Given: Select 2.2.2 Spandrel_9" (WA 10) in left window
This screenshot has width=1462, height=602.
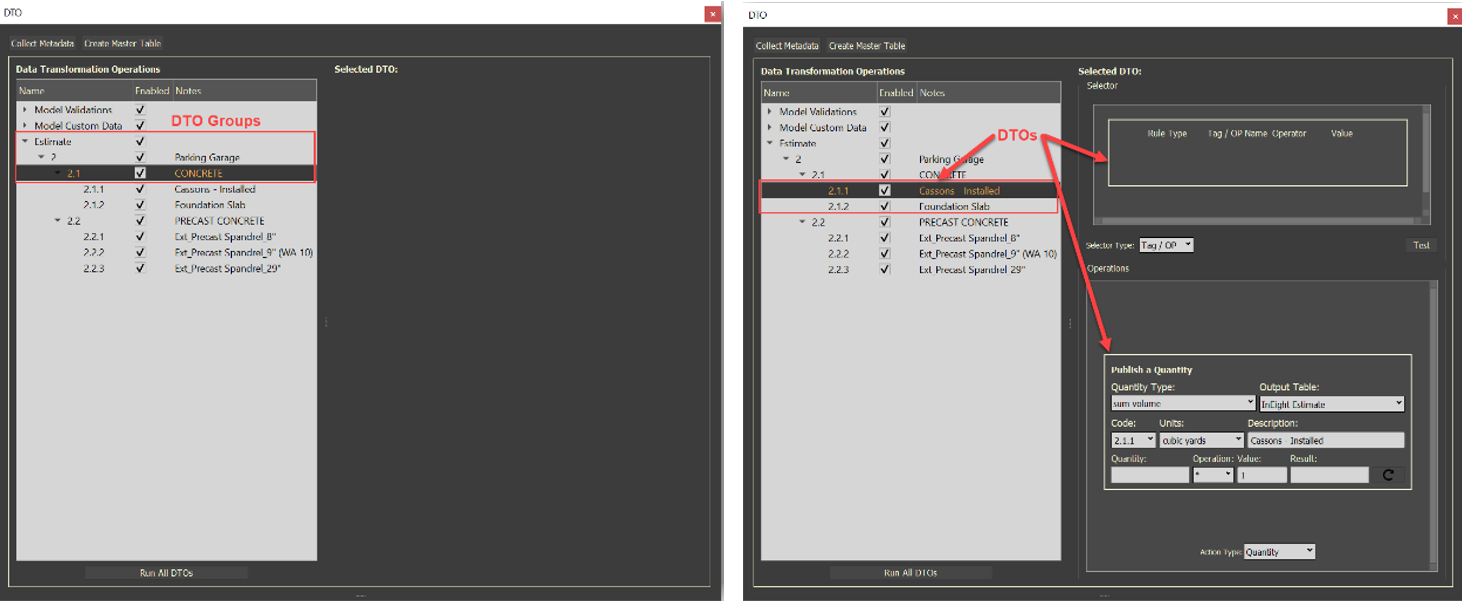Looking at the screenshot, I should (x=166, y=253).
